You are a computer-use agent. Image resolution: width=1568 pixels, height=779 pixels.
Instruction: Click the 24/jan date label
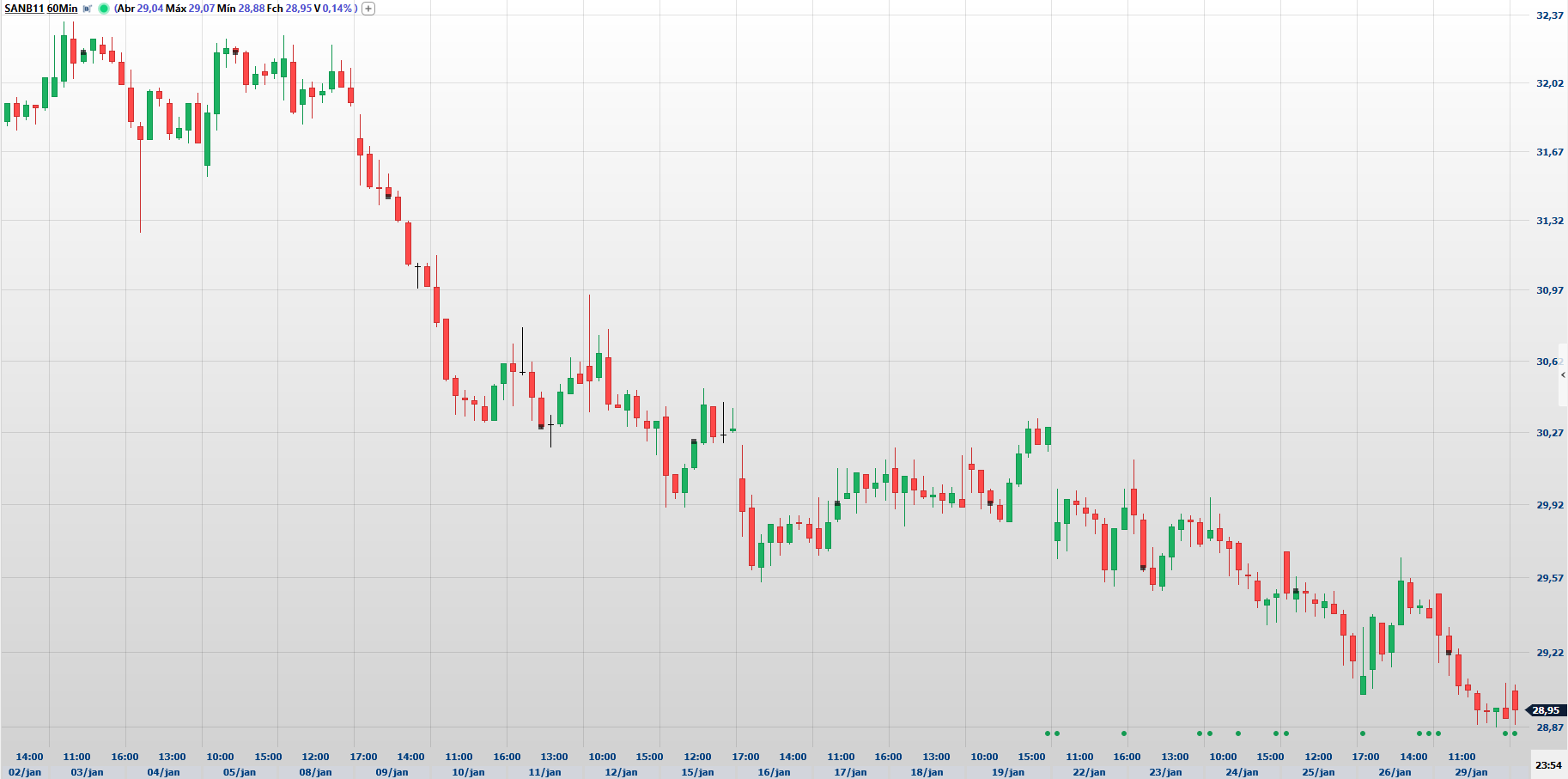(1242, 772)
